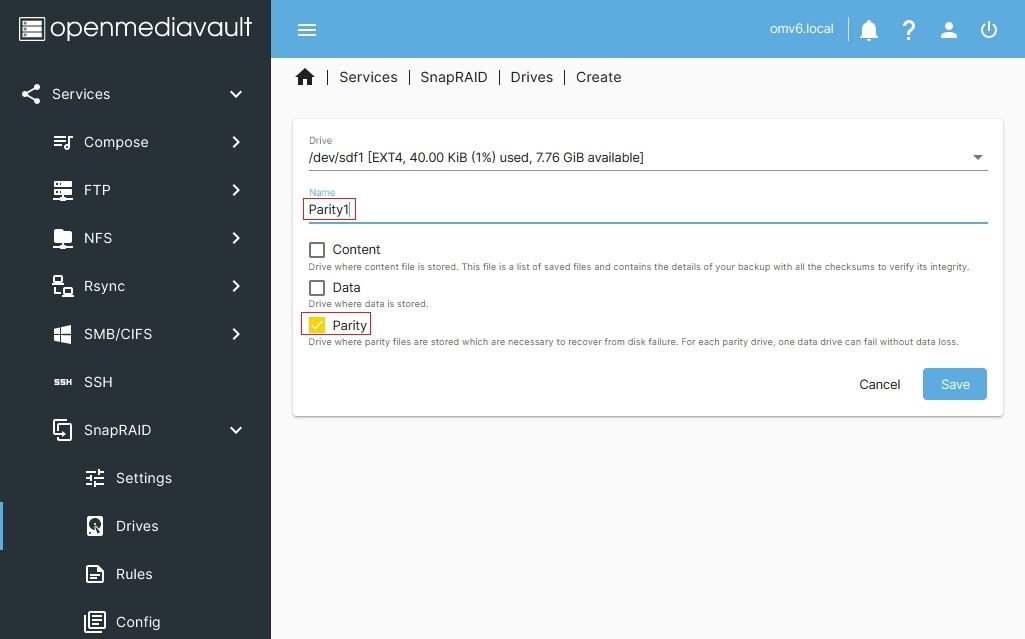The image size is (1025, 639).
Task: Click the notification bell icon
Action: coord(868,29)
